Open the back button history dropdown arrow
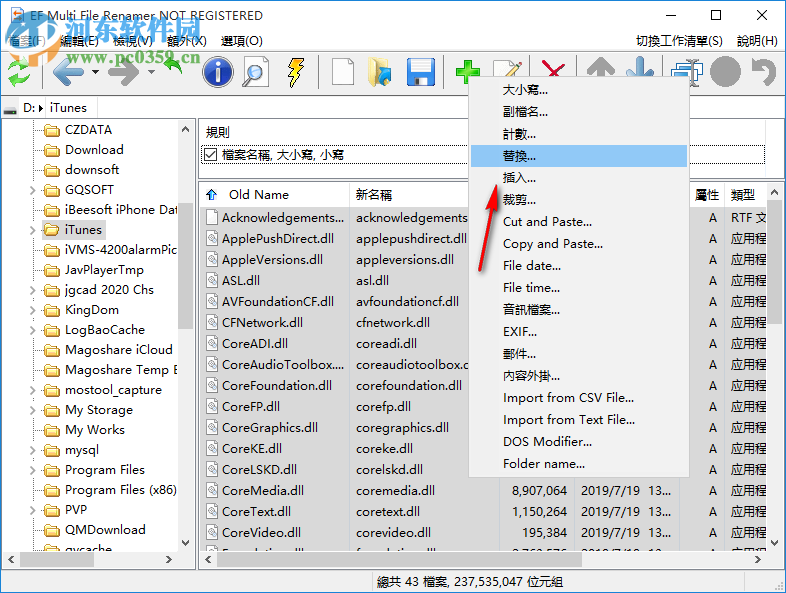The image size is (786, 593). (x=95, y=72)
